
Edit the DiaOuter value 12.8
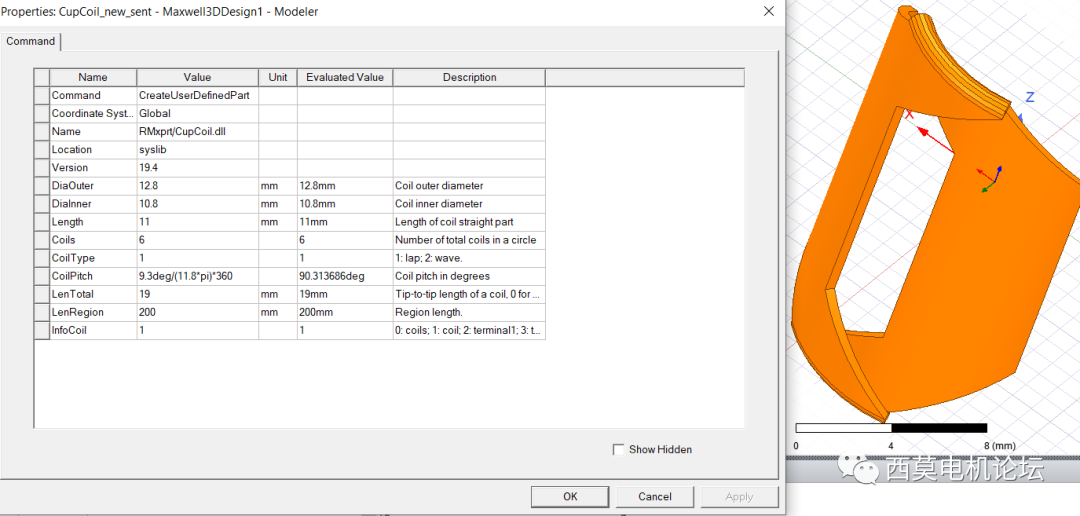(x=198, y=186)
